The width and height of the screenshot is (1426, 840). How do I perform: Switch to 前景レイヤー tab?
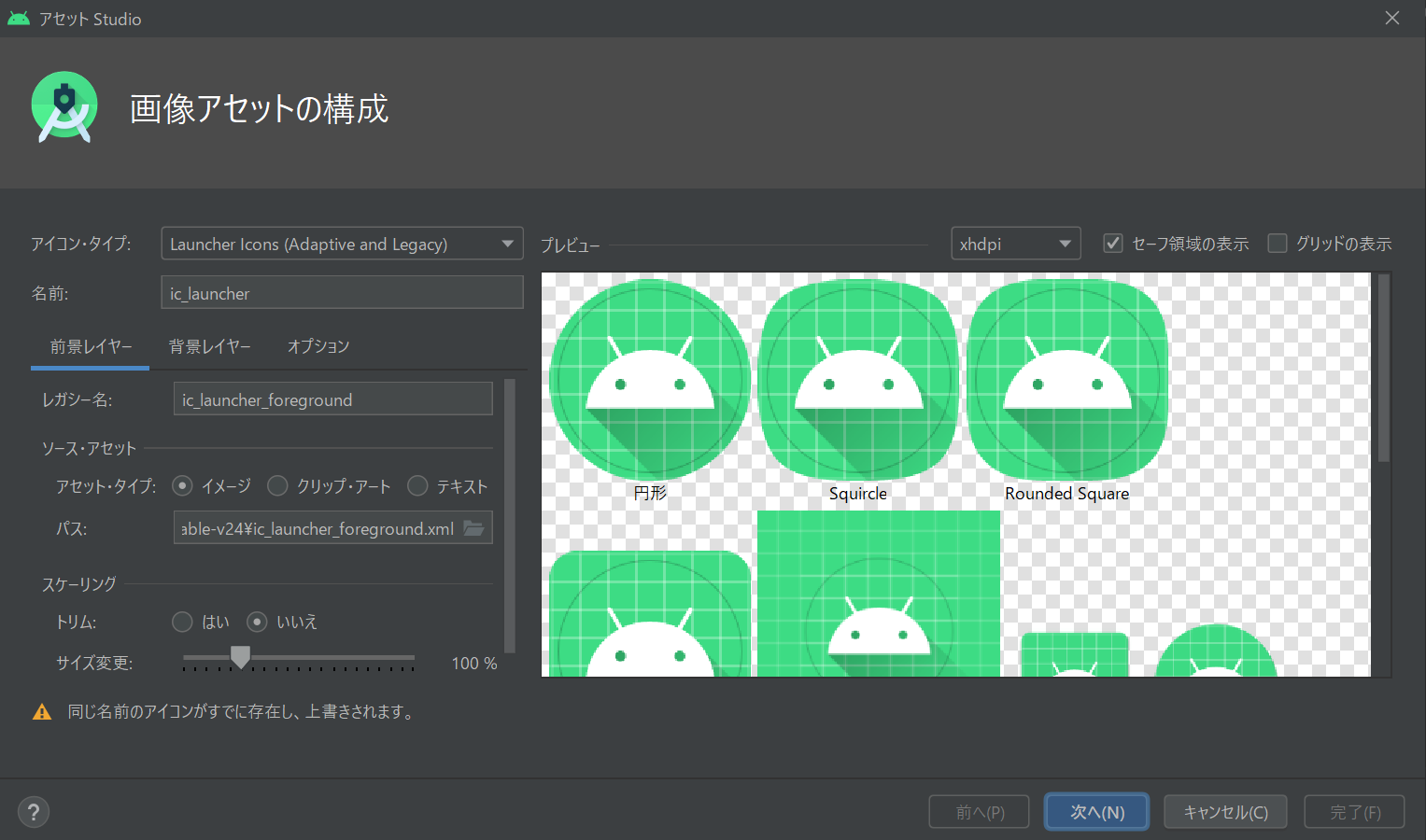91,346
